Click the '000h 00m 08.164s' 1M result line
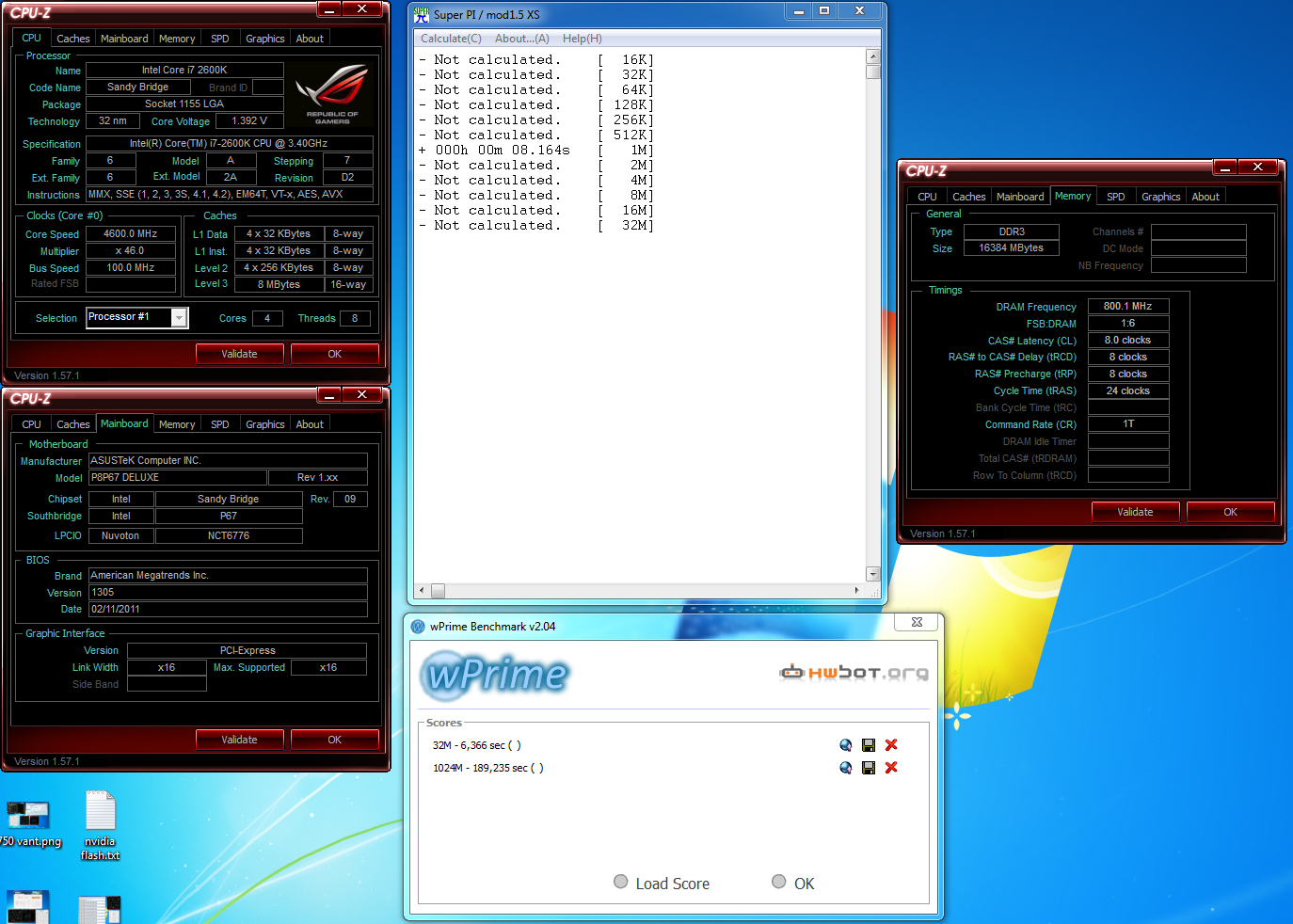Viewport: 1293px width, 924px height. click(536, 150)
